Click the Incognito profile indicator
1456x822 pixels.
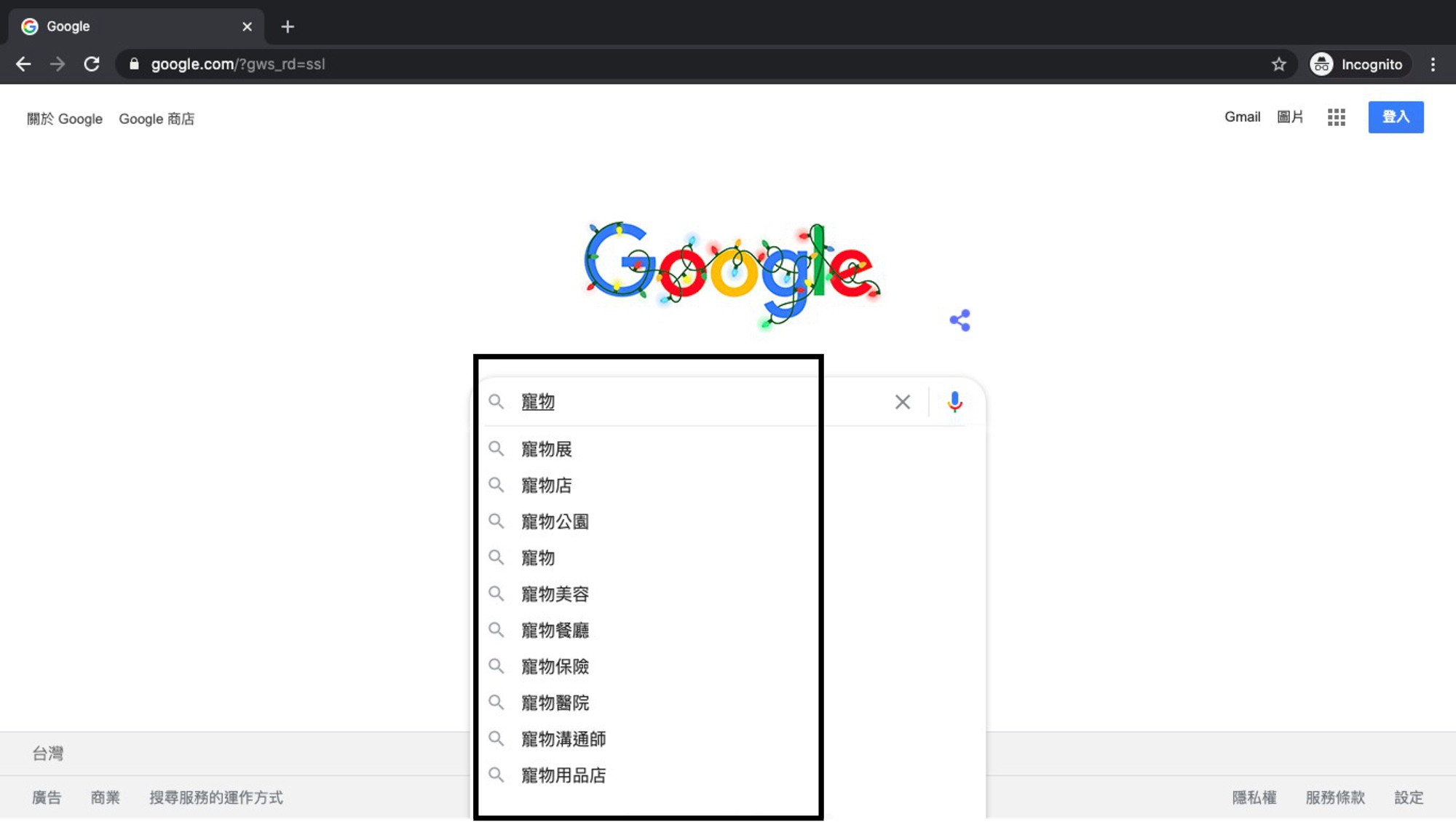1358,64
